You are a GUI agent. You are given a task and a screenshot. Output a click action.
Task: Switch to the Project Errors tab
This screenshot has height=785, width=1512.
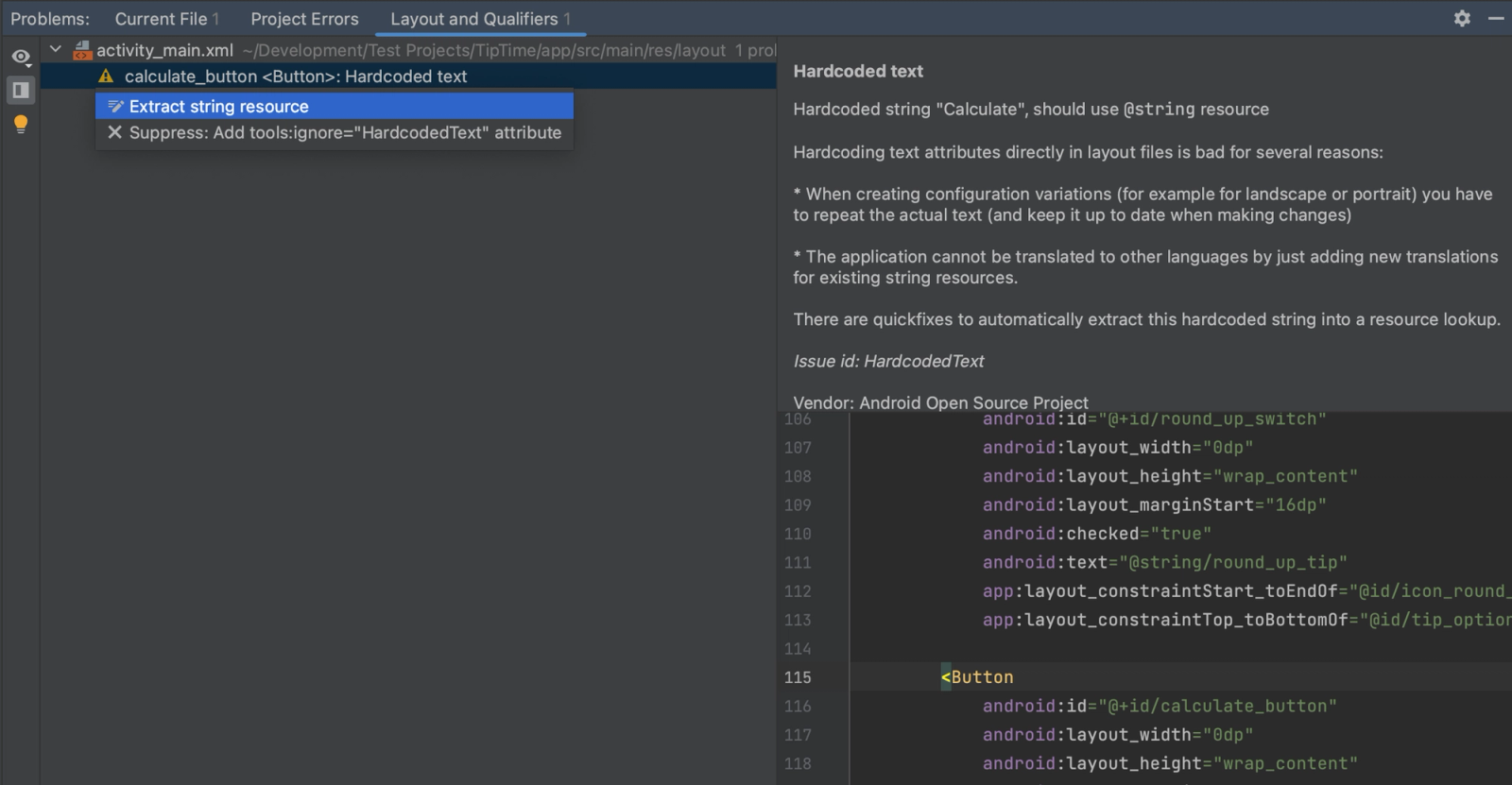(304, 19)
